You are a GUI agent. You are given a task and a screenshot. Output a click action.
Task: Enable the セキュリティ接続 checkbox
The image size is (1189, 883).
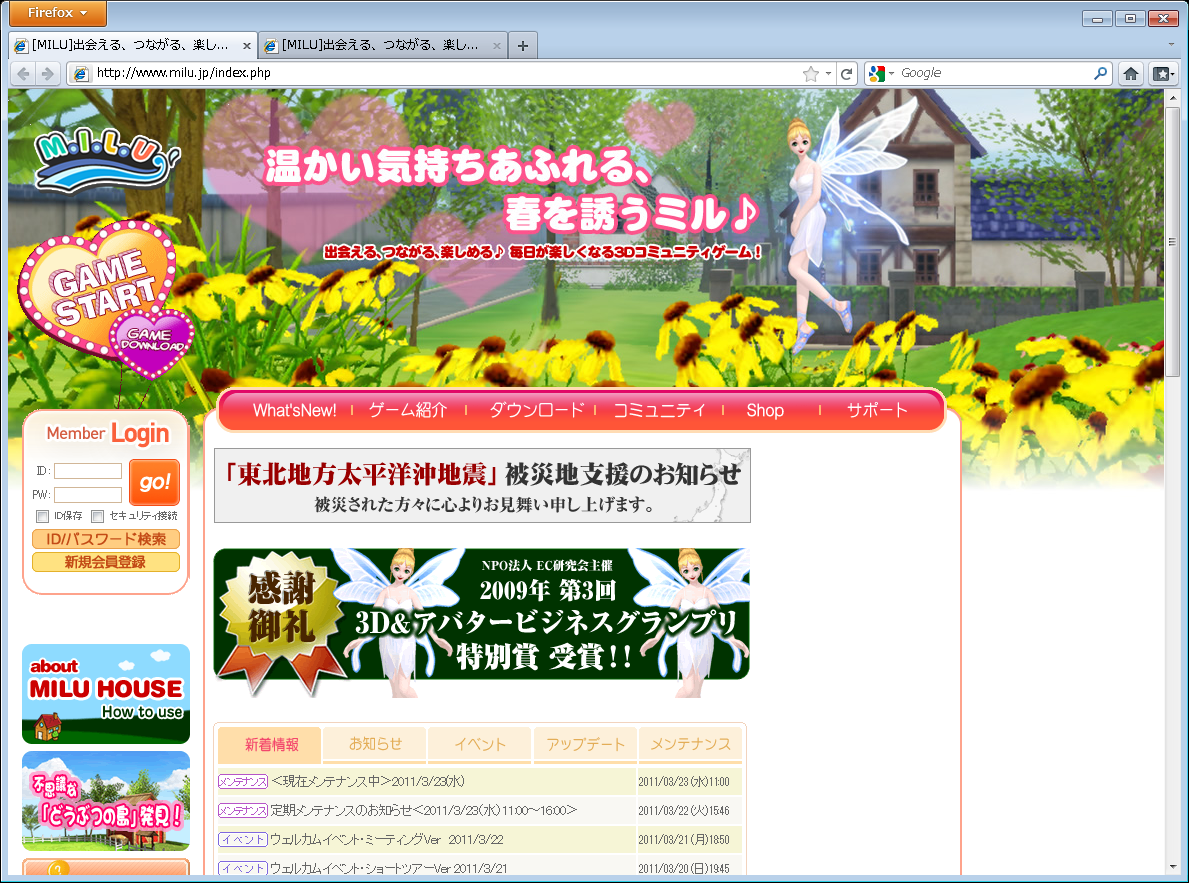[x=98, y=516]
